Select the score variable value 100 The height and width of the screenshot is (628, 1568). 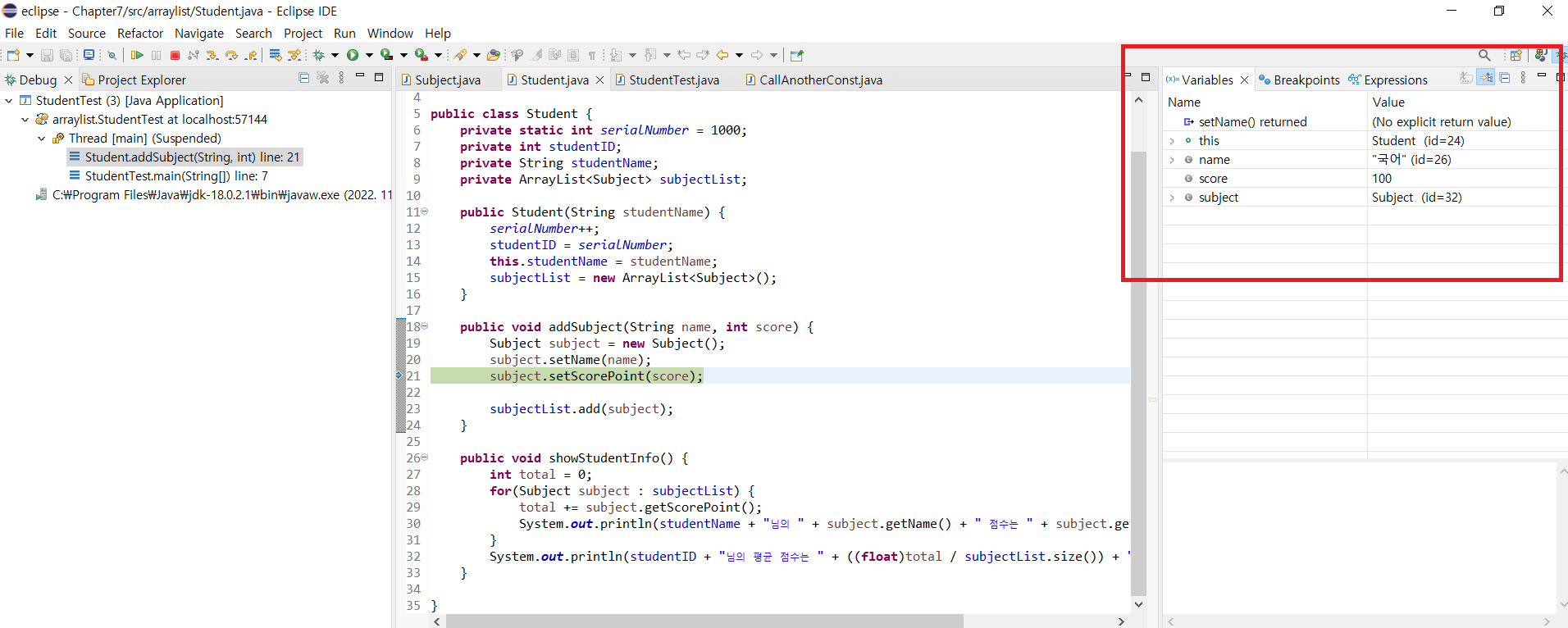pos(1382,179)
